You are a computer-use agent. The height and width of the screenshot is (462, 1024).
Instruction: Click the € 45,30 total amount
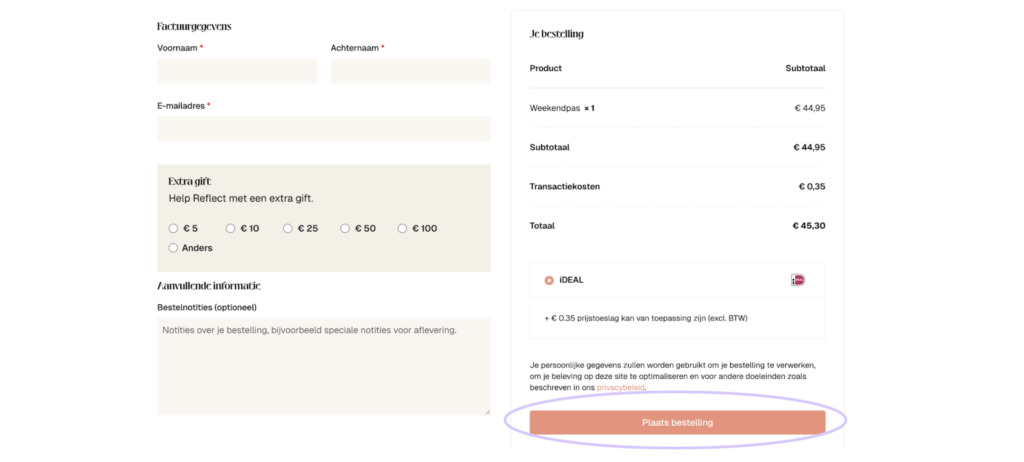[x=809, y=226]
